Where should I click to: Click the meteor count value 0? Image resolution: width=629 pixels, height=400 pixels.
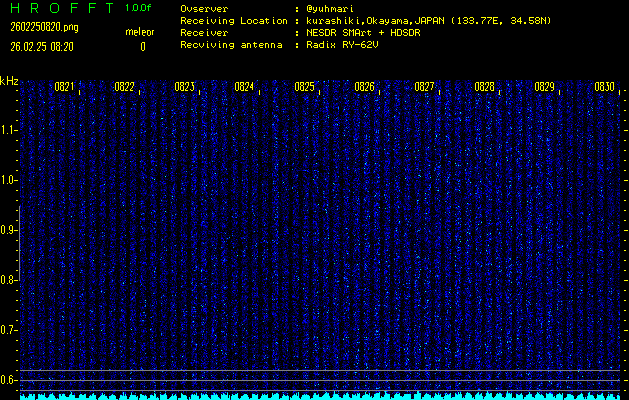pos(142,46)
